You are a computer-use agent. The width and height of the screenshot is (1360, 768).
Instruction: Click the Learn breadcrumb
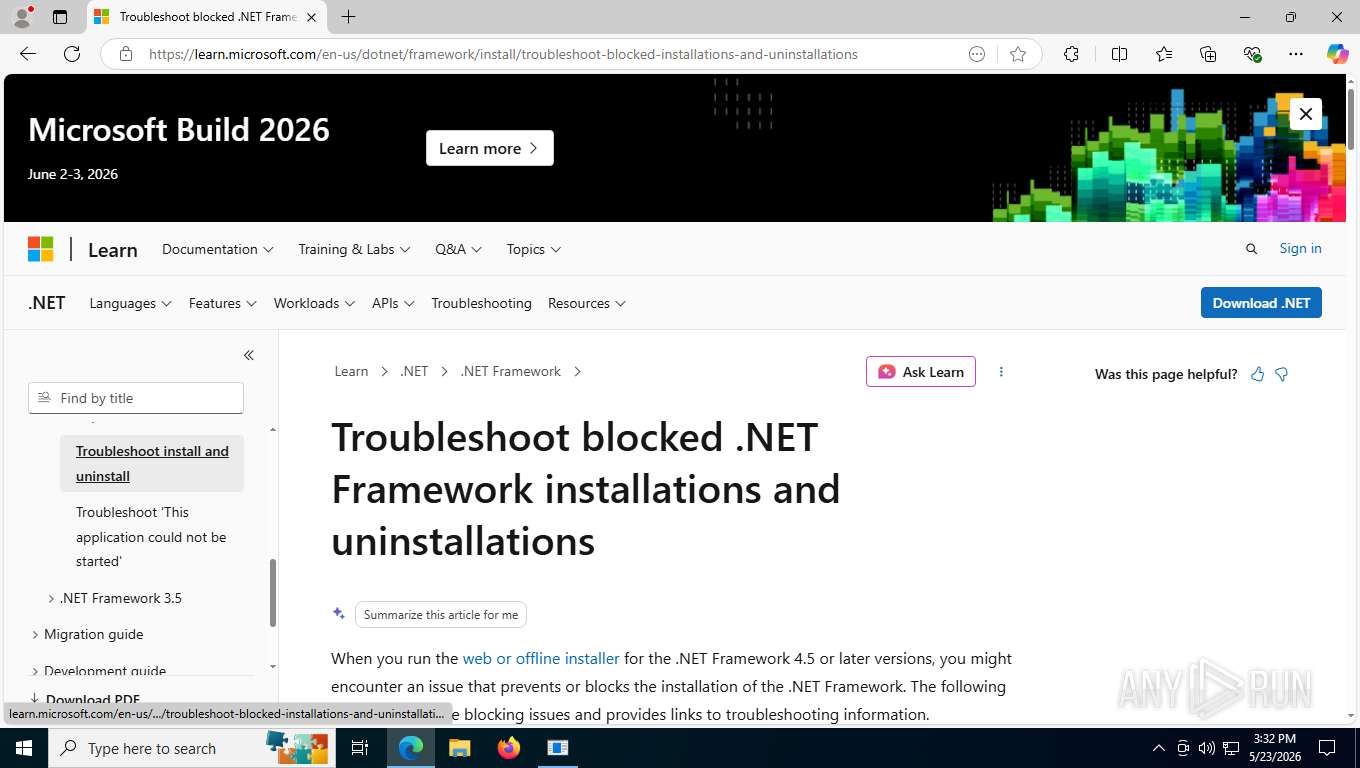click(x=351, y=371)
